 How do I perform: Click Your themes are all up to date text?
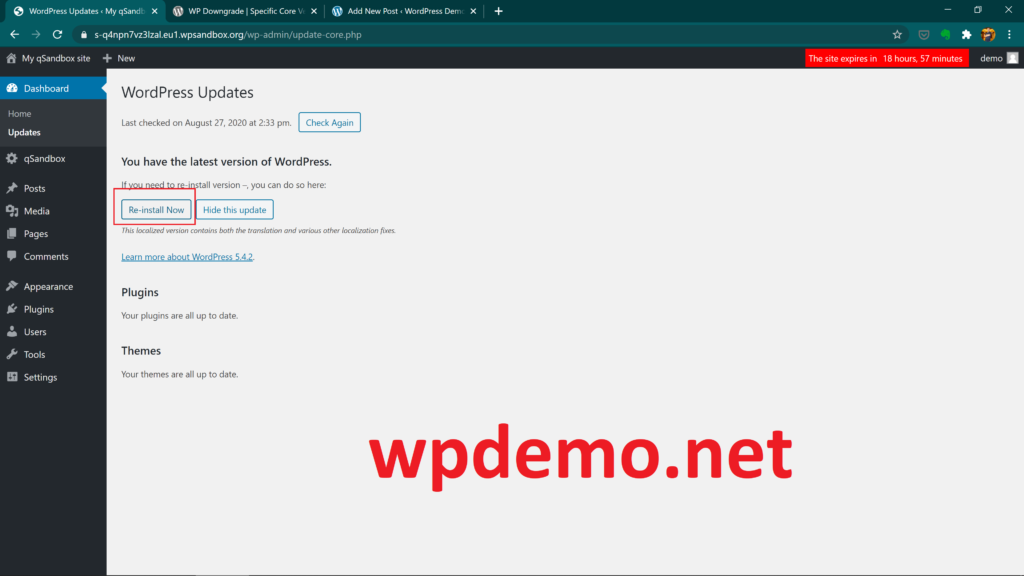(x=180, y=374)
